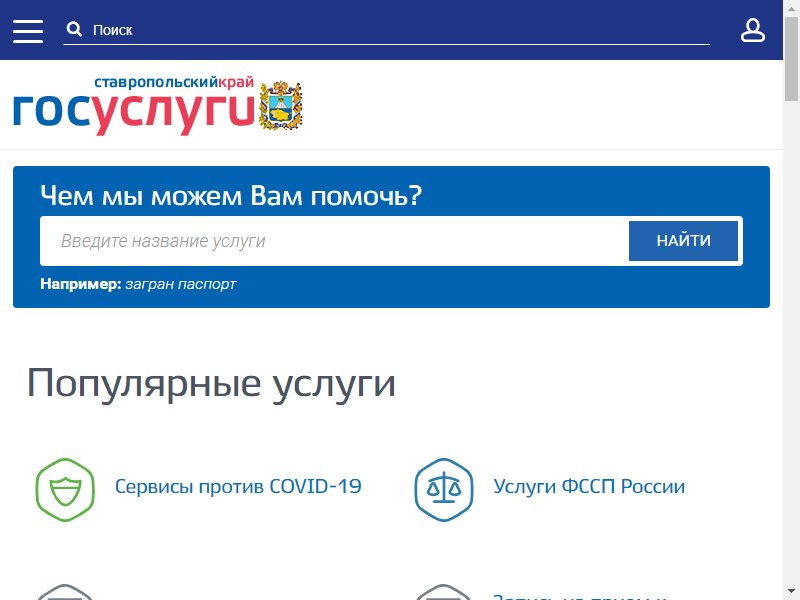Click the FSSP scales hexagon icon

444,490
